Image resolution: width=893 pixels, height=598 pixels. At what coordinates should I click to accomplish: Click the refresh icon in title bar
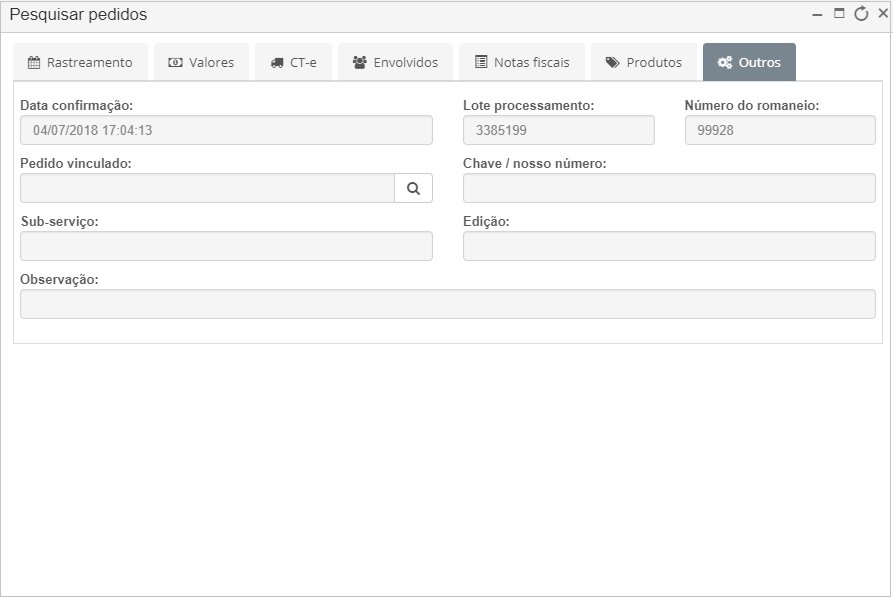pyautogui.click(x=861, y=14)
